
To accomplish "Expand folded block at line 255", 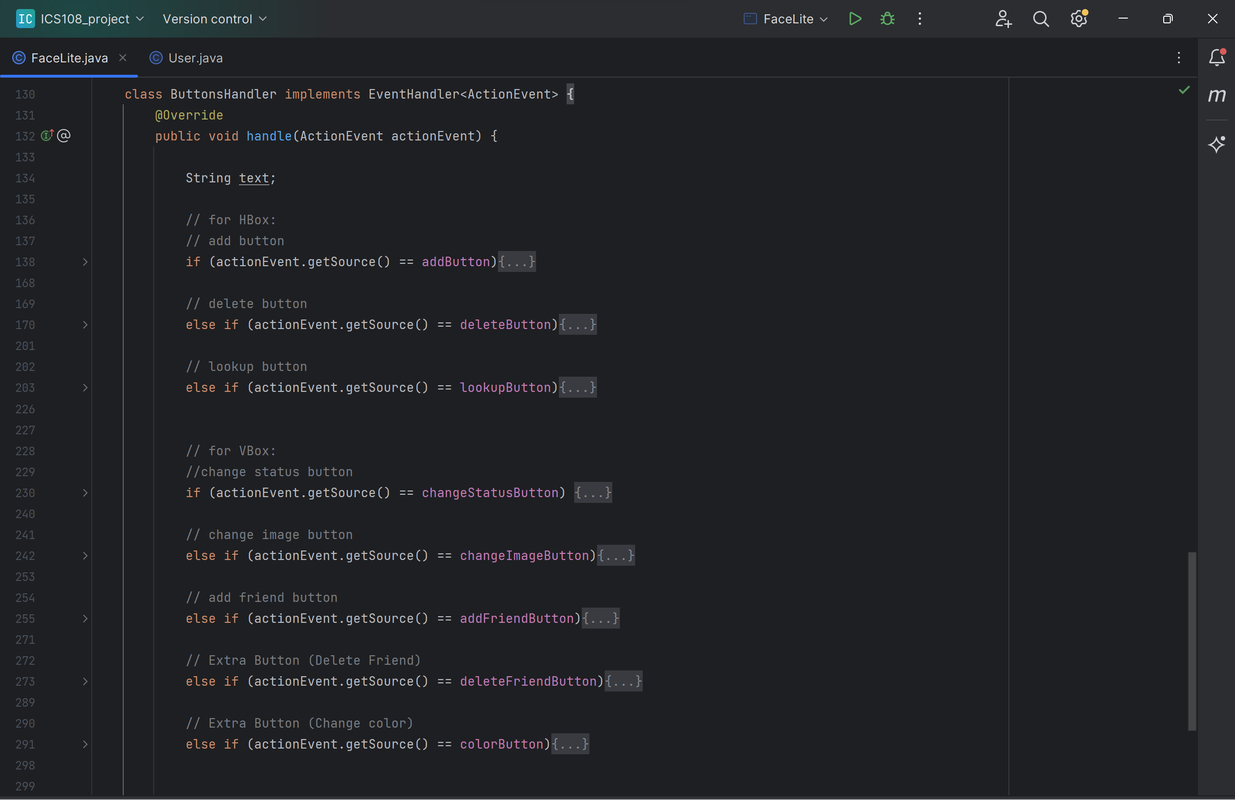I will pyautogui.click(x=85, y=619).
